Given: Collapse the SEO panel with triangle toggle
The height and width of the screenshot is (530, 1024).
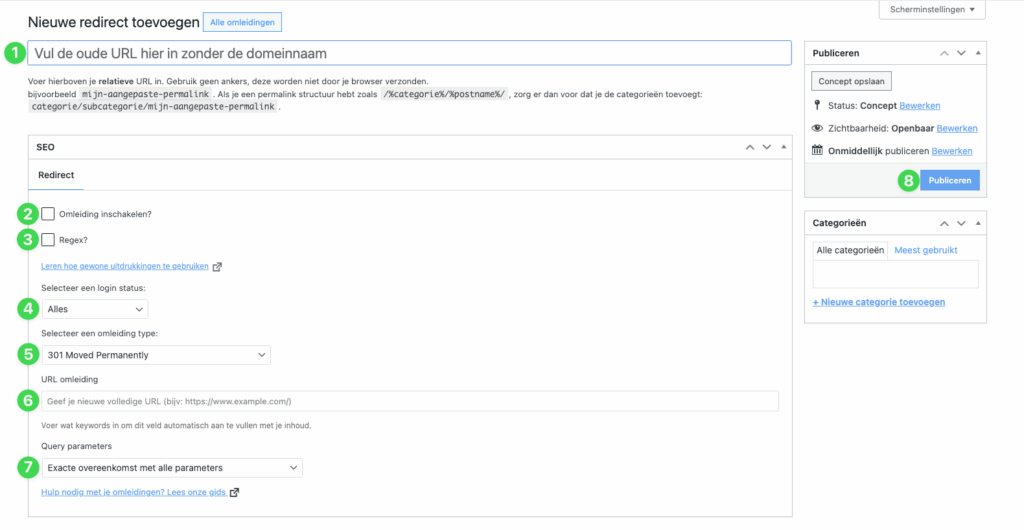Looking at the screenshot, I should [x=782, y=147].
